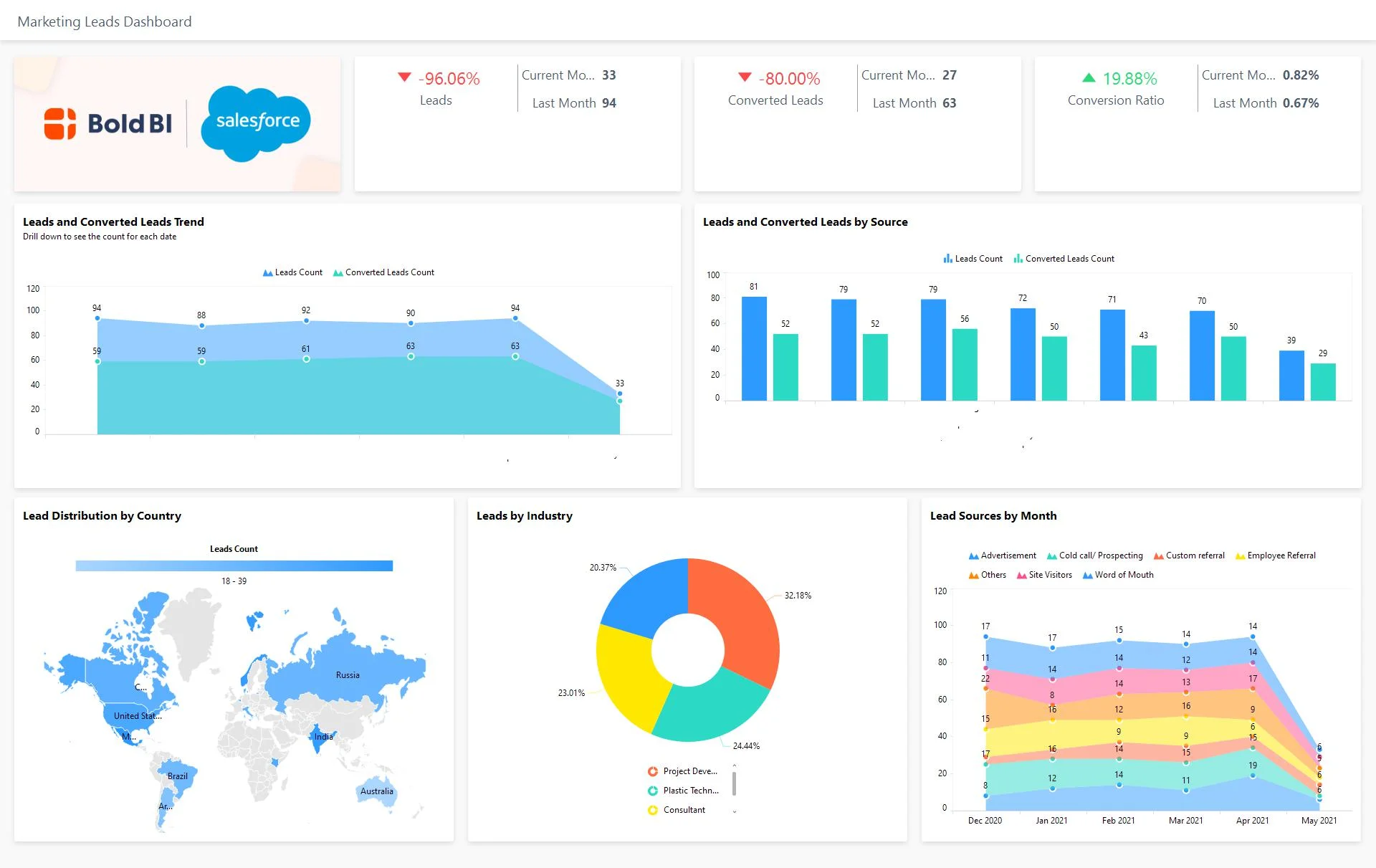Click the 18 - 39 map range label
The width and height of the screenshot is (1376, 868).
(x=234, y=581)
